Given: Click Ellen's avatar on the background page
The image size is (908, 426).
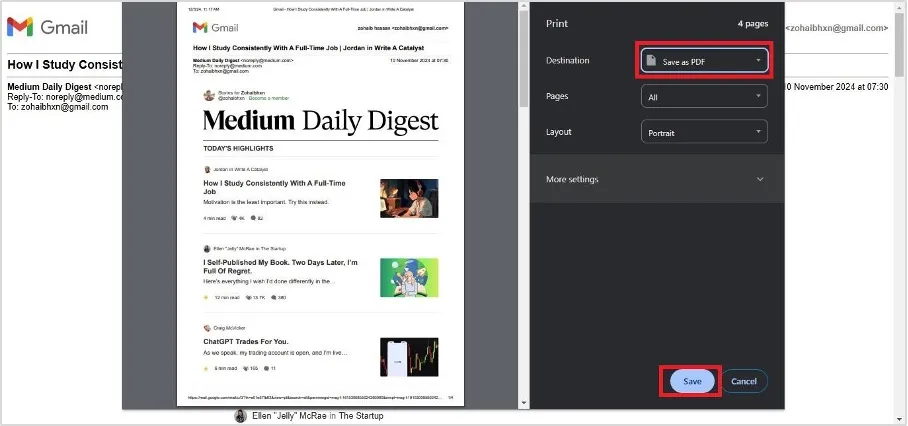Looking at the screenshot, I should 240,416.
